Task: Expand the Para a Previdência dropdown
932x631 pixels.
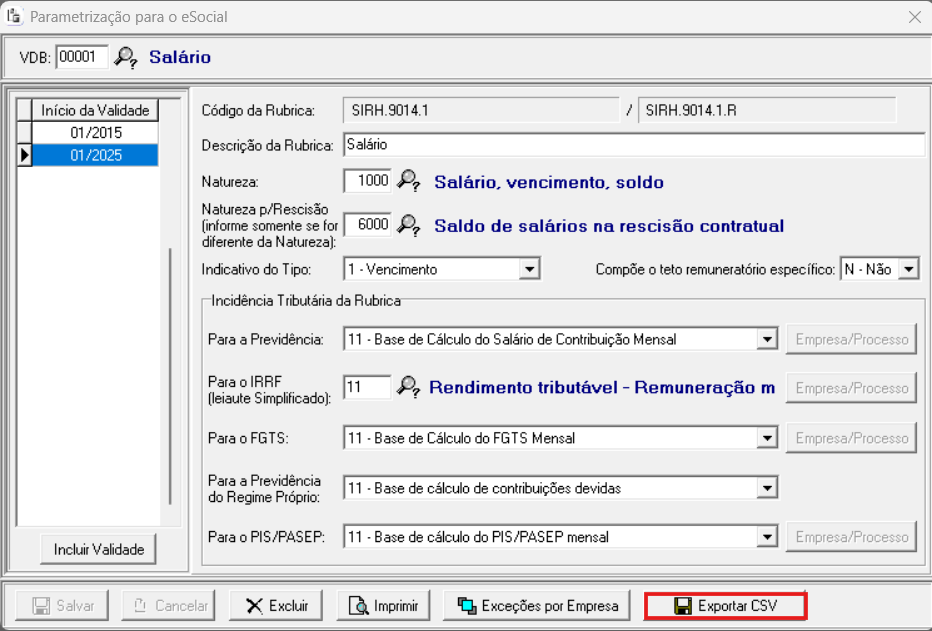Action: [x=767, y=340]
